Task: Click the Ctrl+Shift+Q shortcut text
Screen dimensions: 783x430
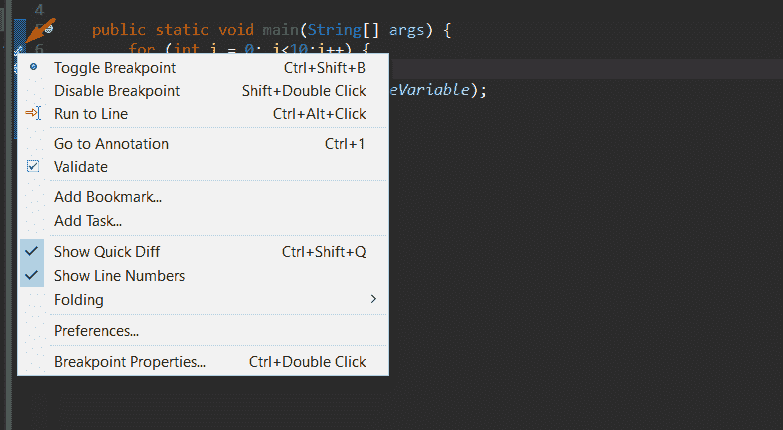Action: pyautogui.click(x=324, y=251)
